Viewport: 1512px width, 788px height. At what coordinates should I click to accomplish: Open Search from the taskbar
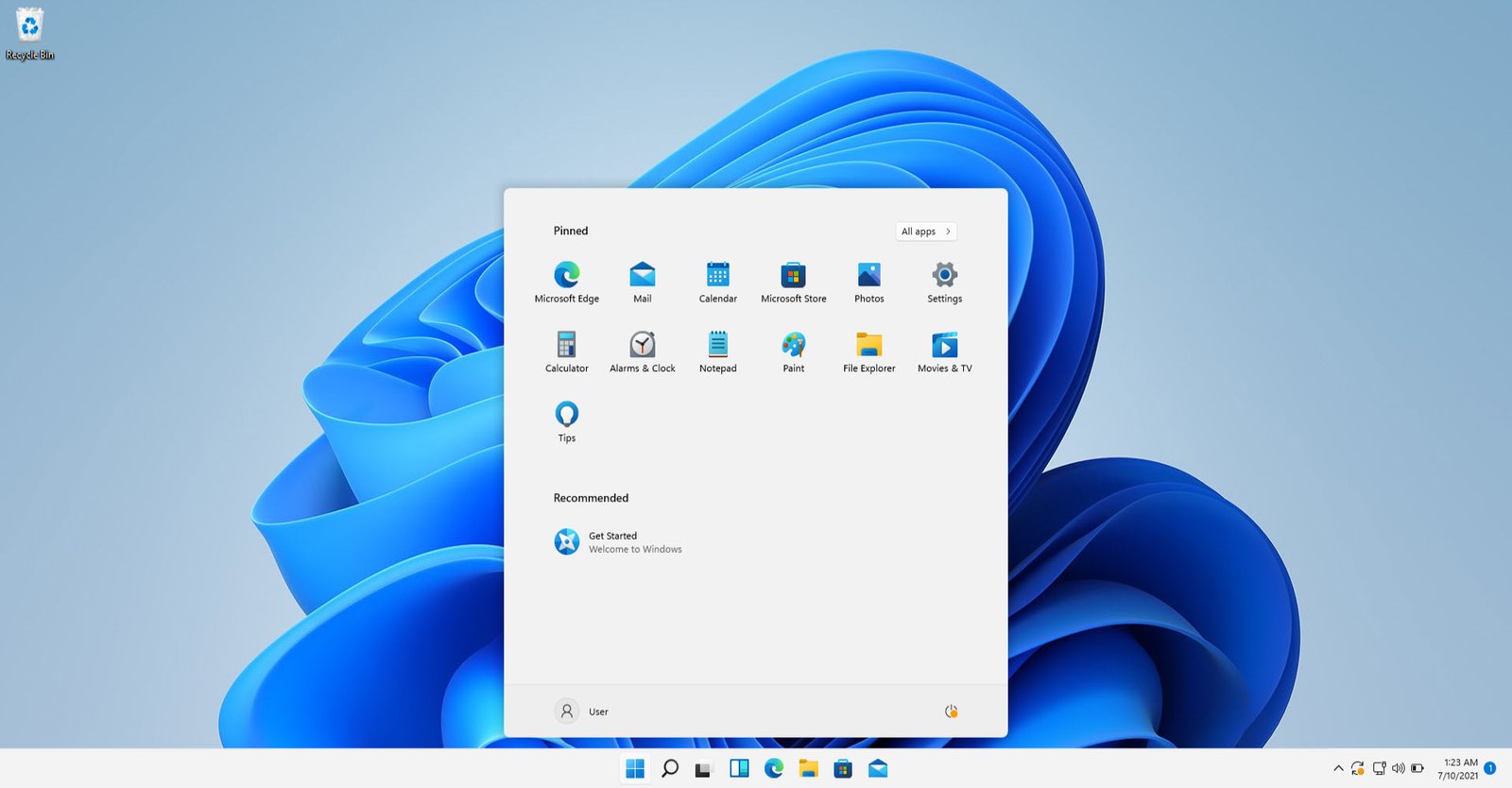pos(670,769)
